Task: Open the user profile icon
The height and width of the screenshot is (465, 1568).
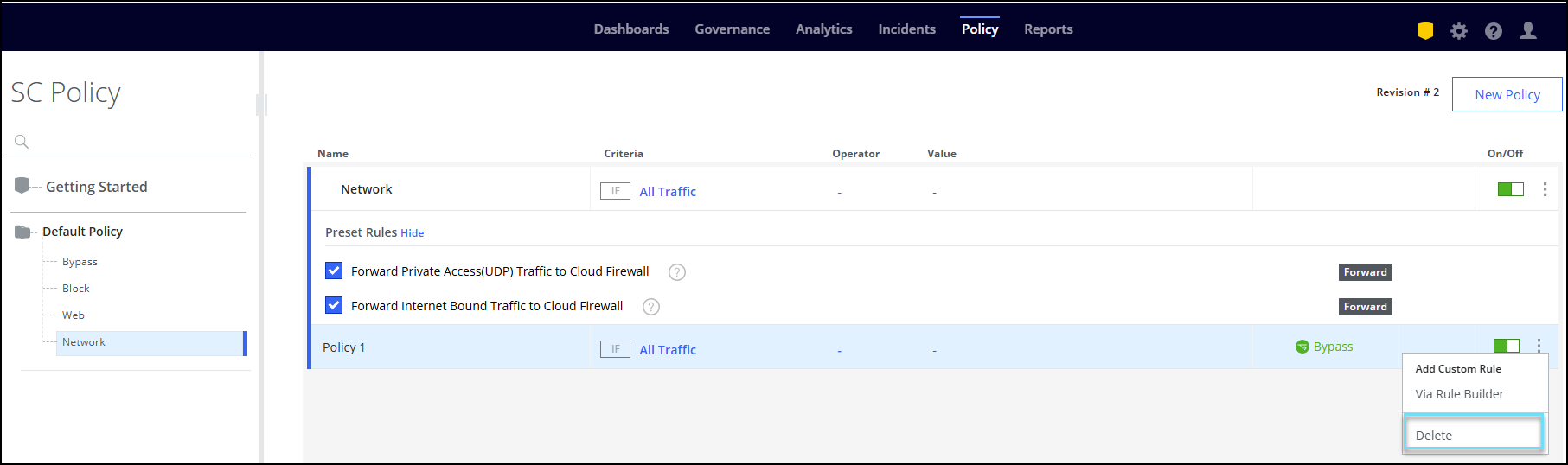Action: pos(1528,31)
